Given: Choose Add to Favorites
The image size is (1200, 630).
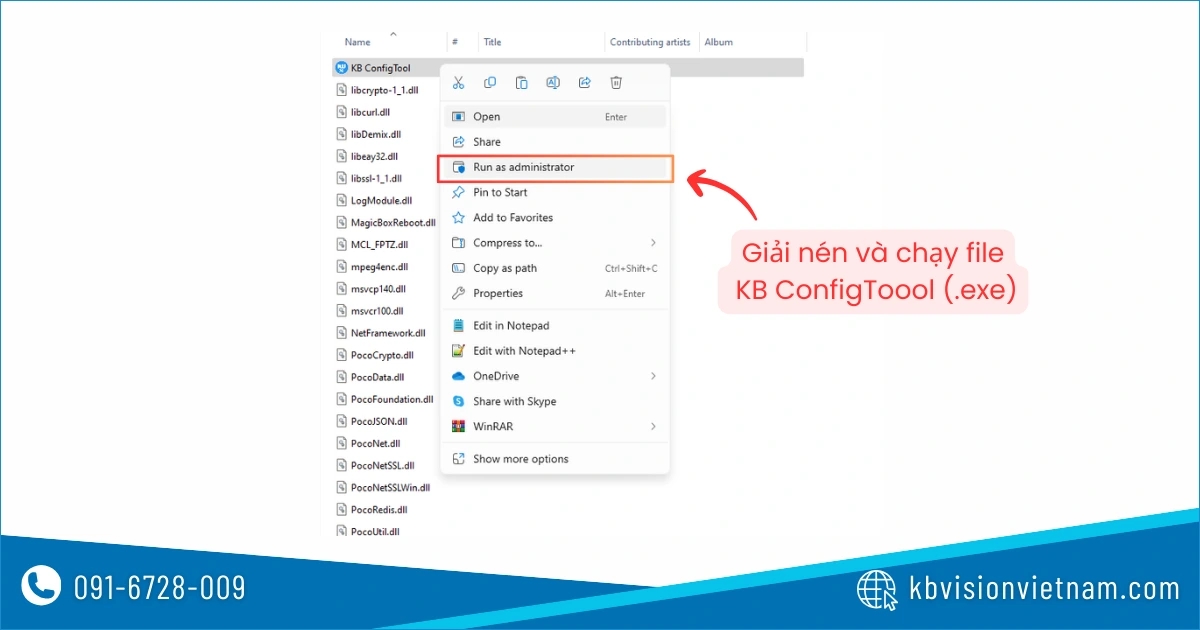Looking at the screenshot, I should click(x=512, y=218).
